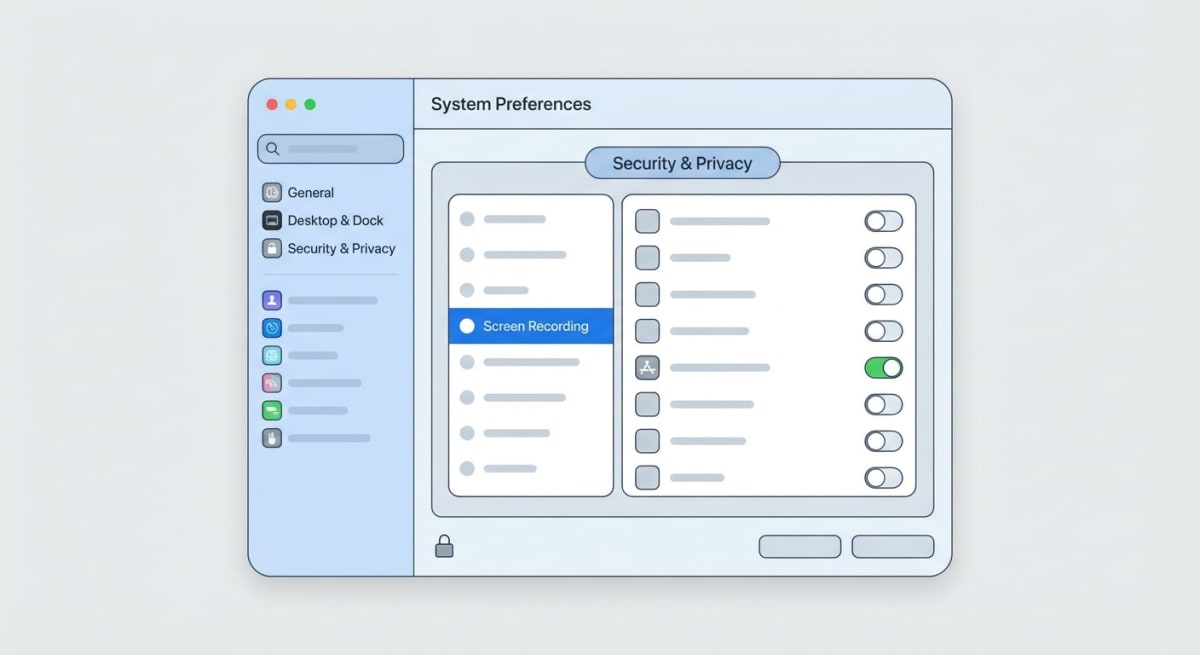Switch to the Security & Privacy tab
1200x655 pixels.
point(682,163)
